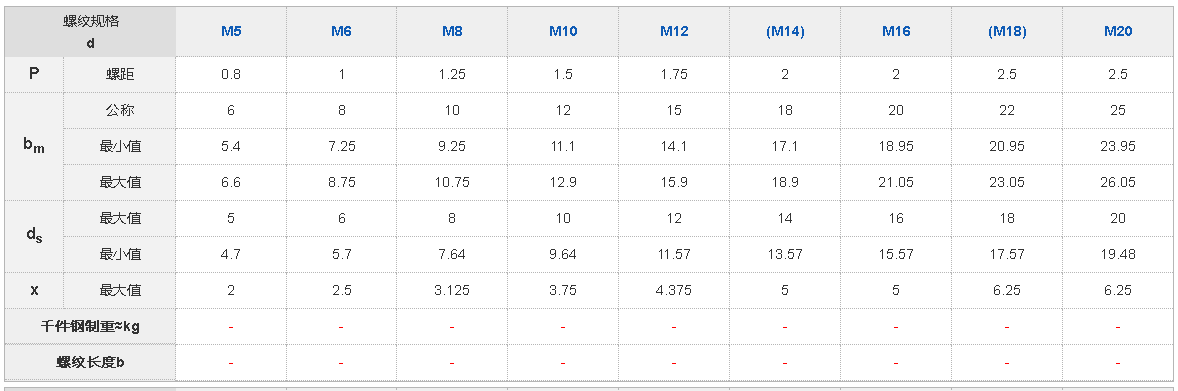Click the 千件钢制重≈kg row label

coord(90,326)
